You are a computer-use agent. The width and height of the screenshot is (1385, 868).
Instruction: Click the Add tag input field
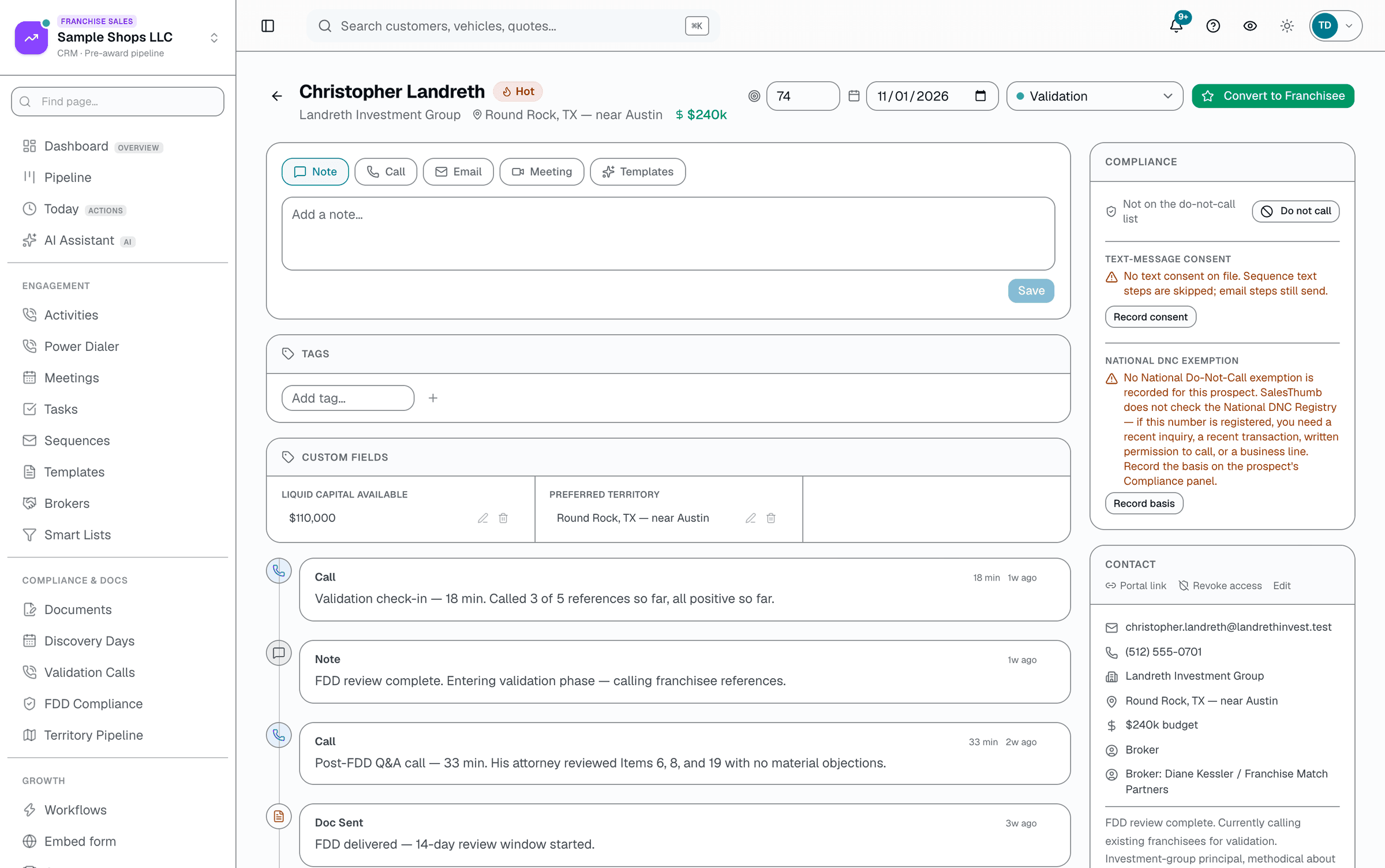348,398
